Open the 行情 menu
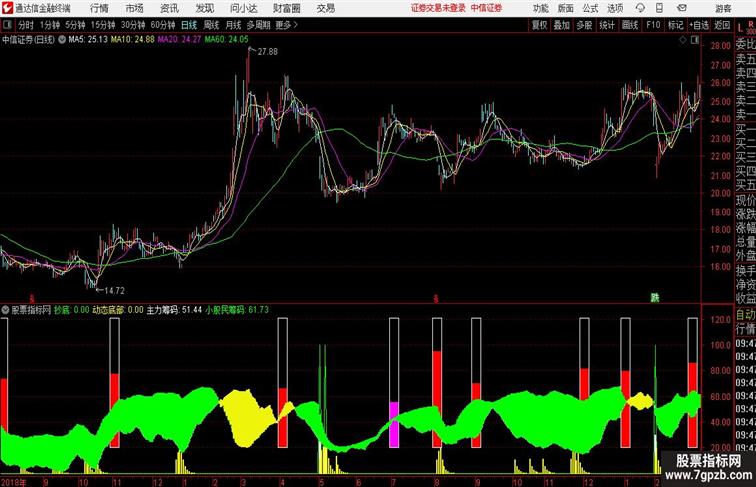This screenshot has height=487, width=756. pyautogui.click(x=99, y=8)
